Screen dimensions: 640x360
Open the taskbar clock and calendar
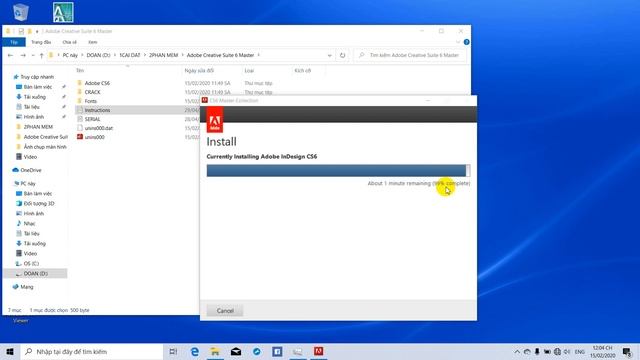(x=602, y=351)
